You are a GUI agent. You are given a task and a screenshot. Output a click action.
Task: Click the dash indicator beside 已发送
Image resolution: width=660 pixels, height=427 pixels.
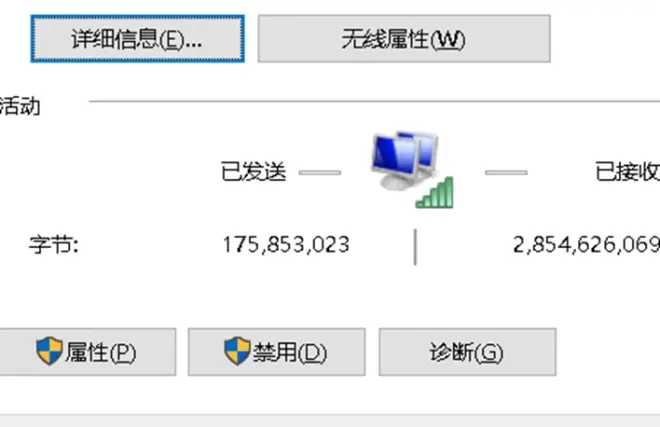click(320, 172)
